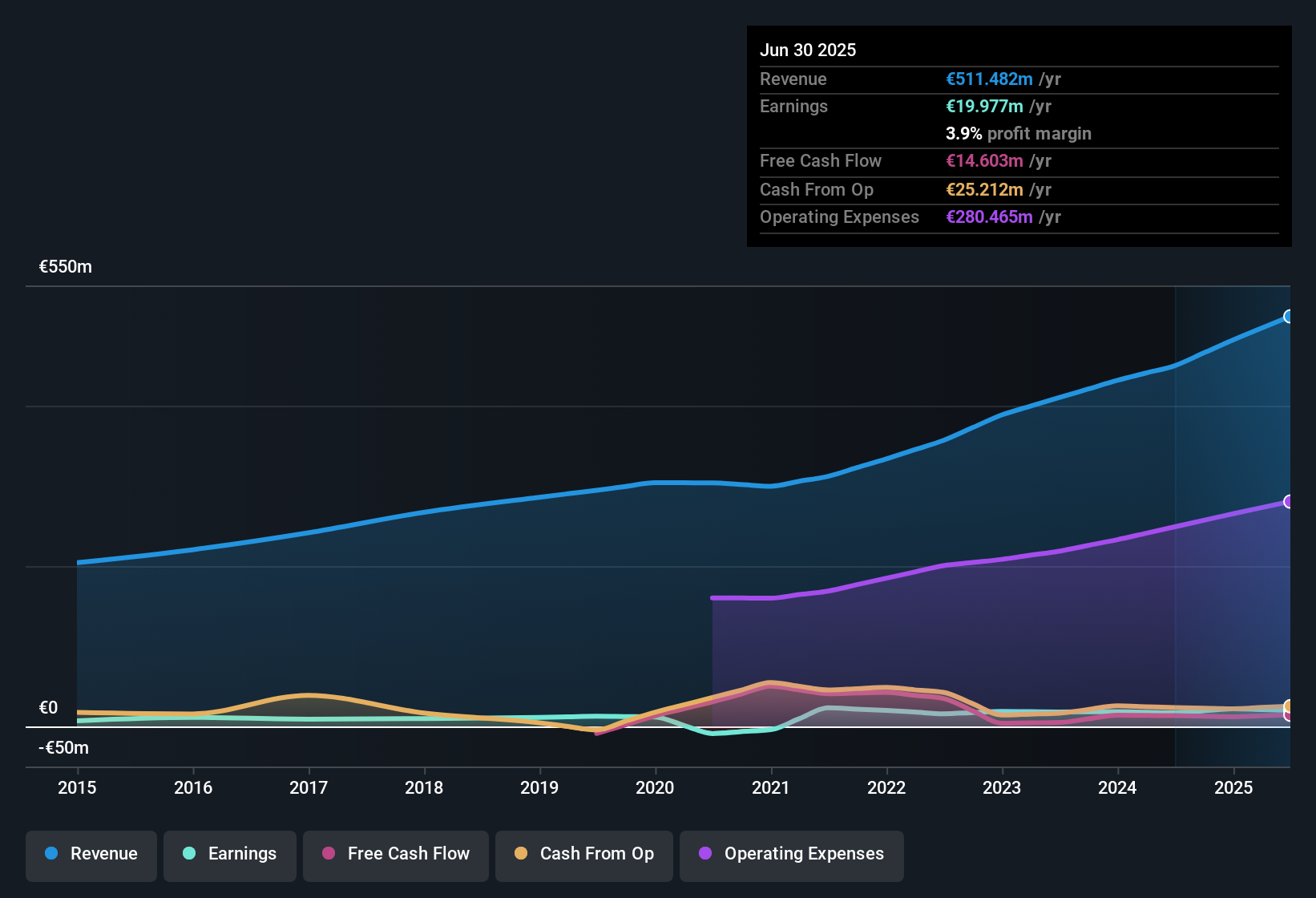
Task: Click the teal Earnings color dot in legend
Action: [x=189, y=855]
